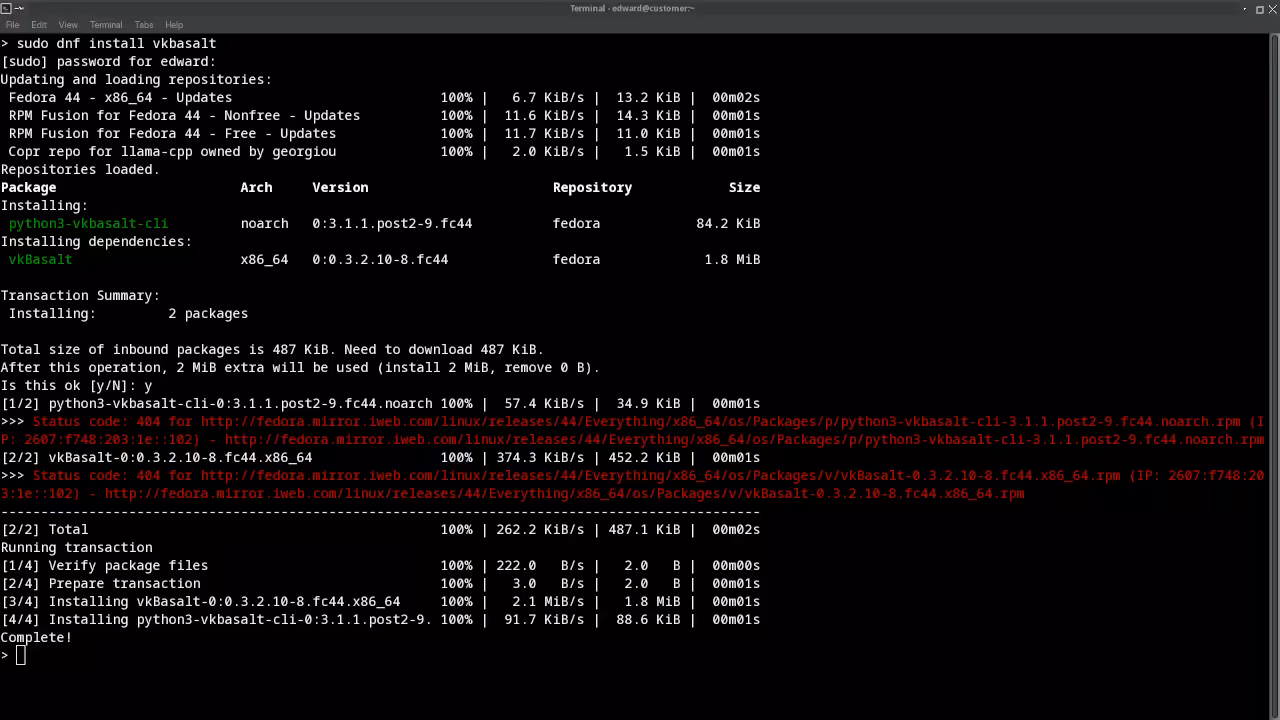Click the shell prompt cursor on last line
This screenshot has width=1280, height=720.
pos(20,655)
